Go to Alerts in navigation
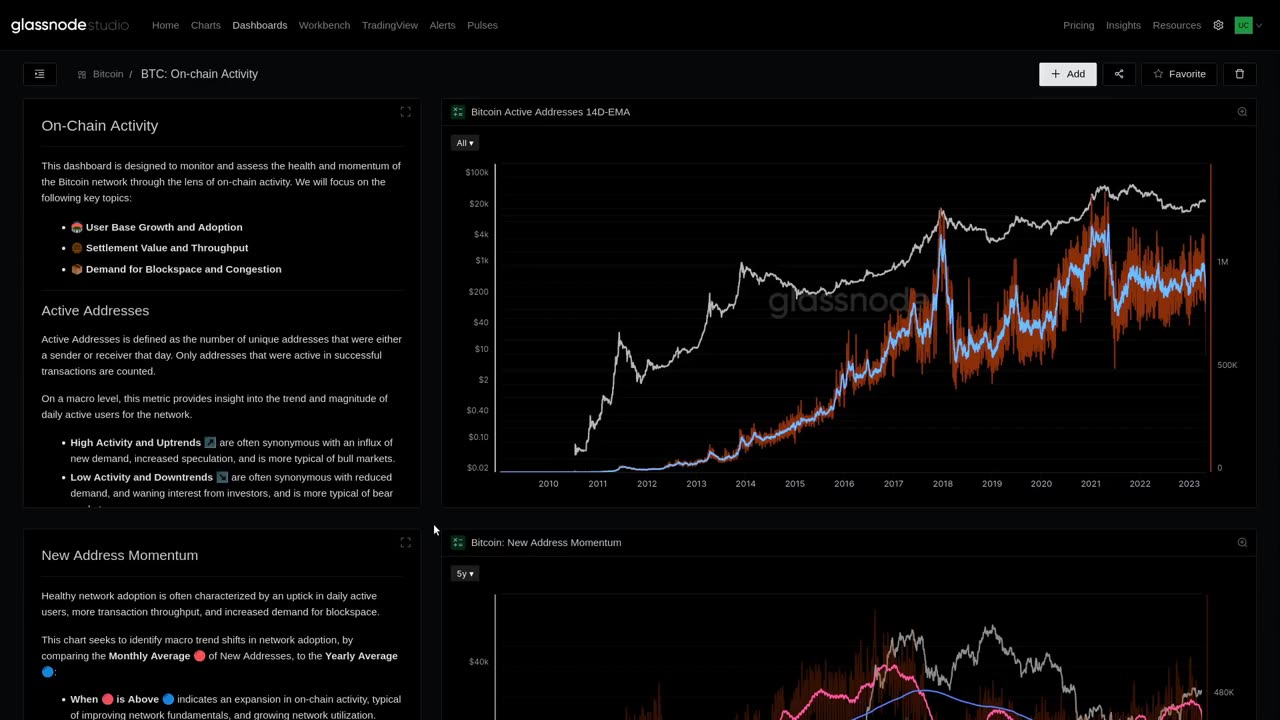The image size is (1280, 720). 442,25
